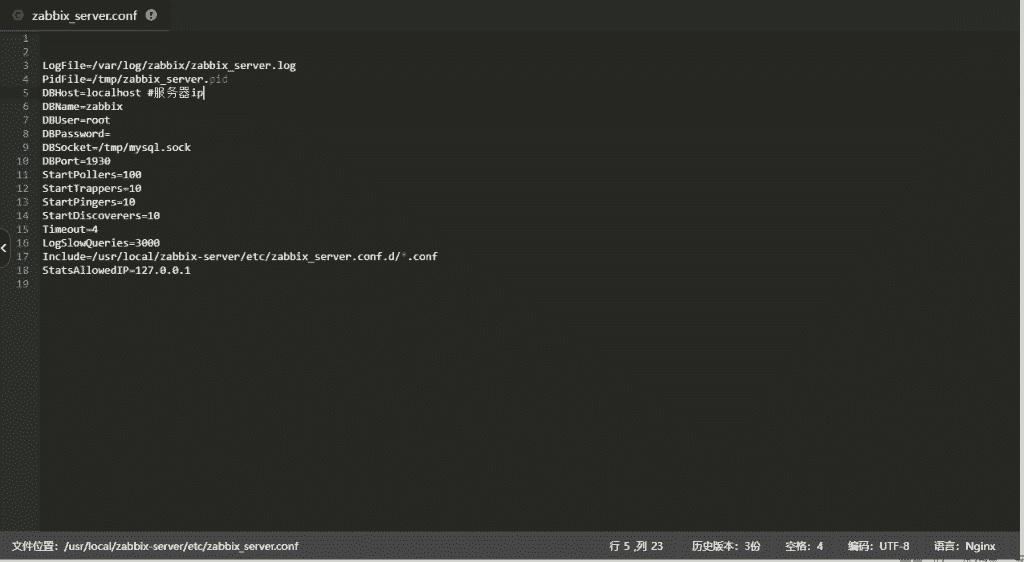Click the StartPollers=100 line
Screen dimensions: 1024x562
point(92,174)
